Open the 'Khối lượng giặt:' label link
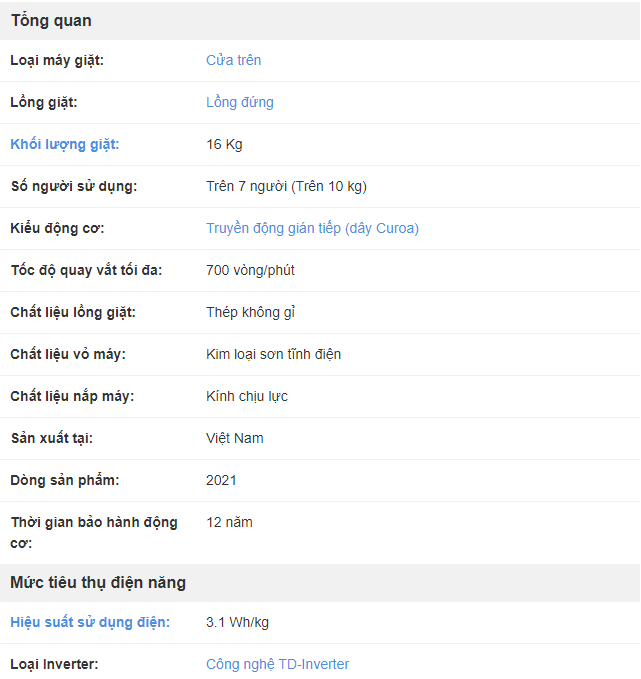This screenshot has height=679, width=641. coord(65,144)
